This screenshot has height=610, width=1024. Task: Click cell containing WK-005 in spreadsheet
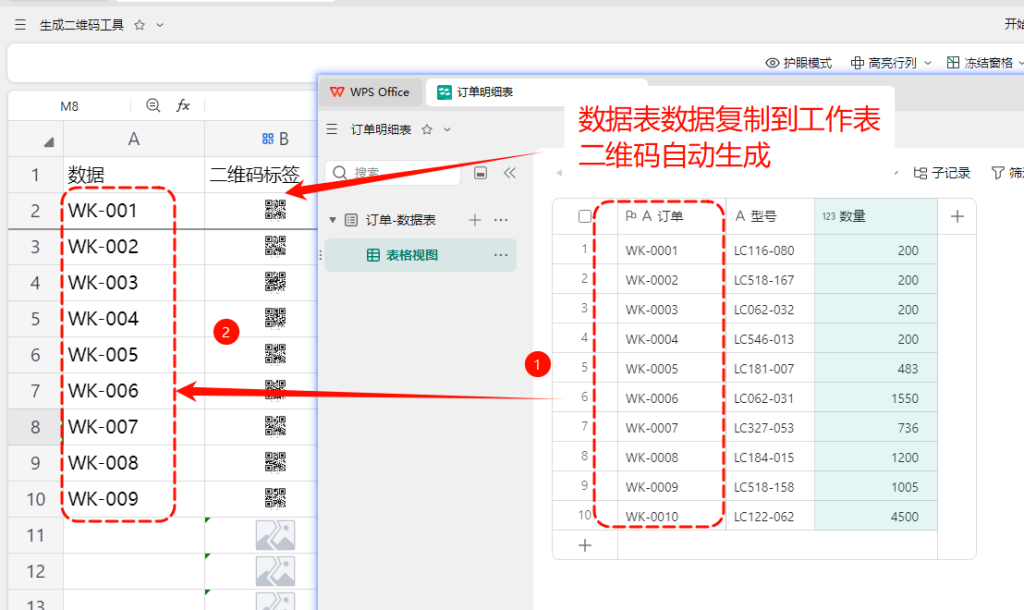coord(134,355)
